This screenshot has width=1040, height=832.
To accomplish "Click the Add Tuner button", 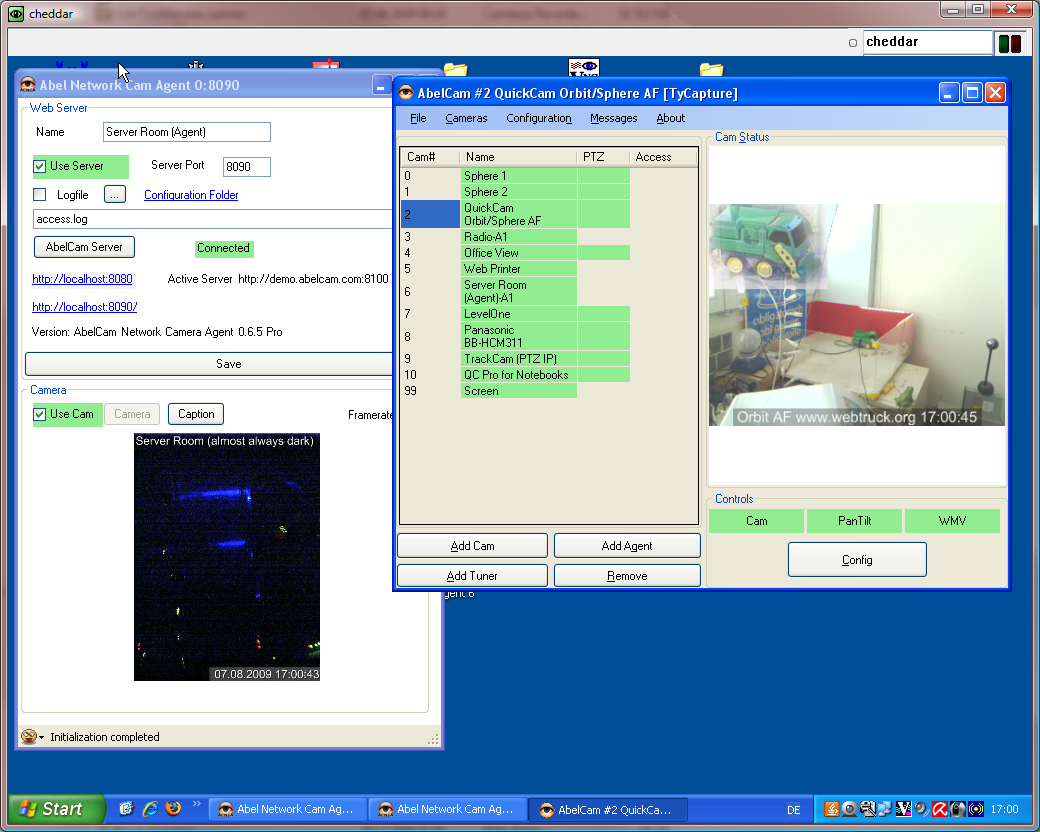I will (472, 576).
